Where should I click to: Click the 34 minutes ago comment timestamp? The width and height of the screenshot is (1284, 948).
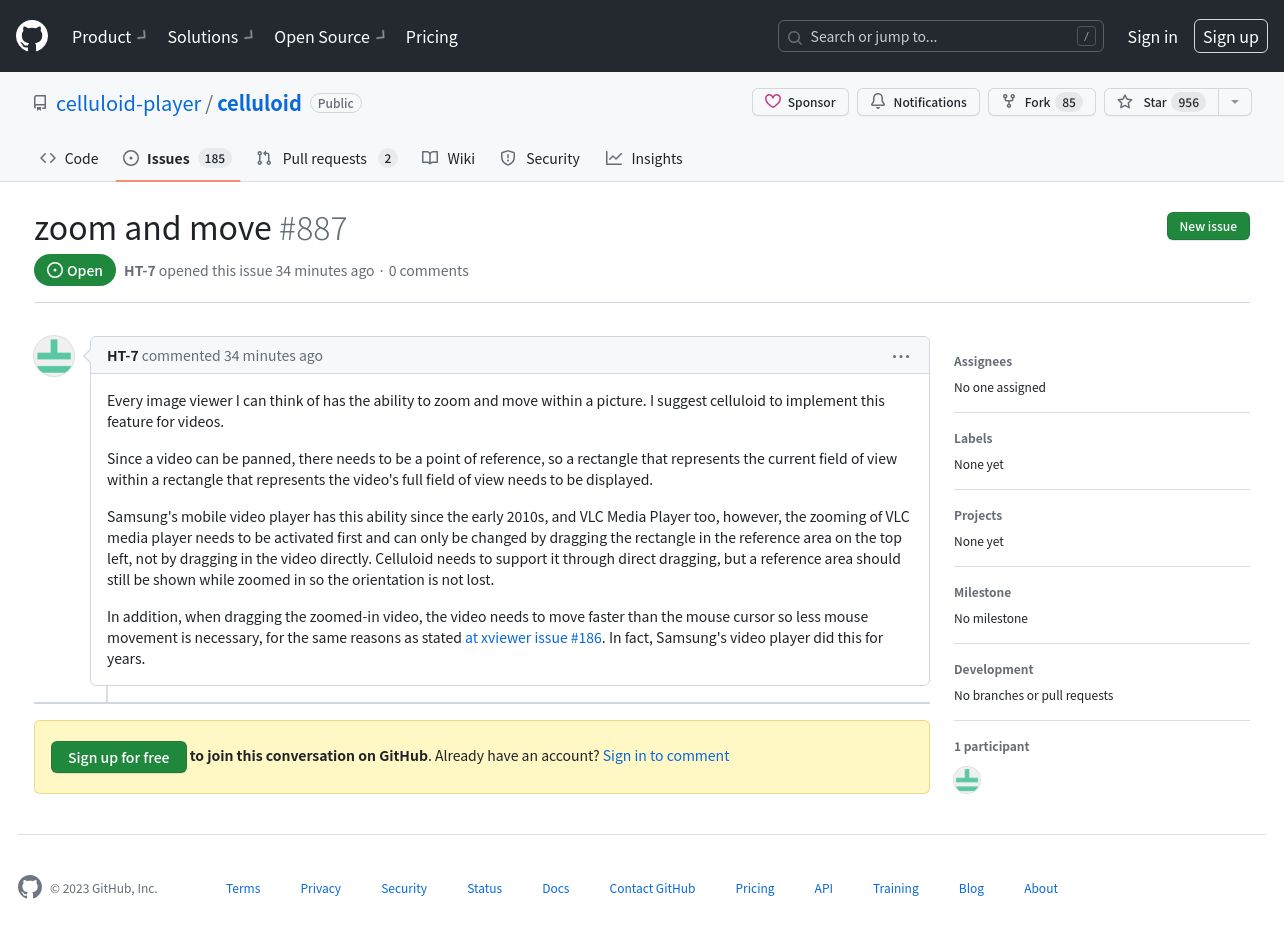(x=273, y=355)
